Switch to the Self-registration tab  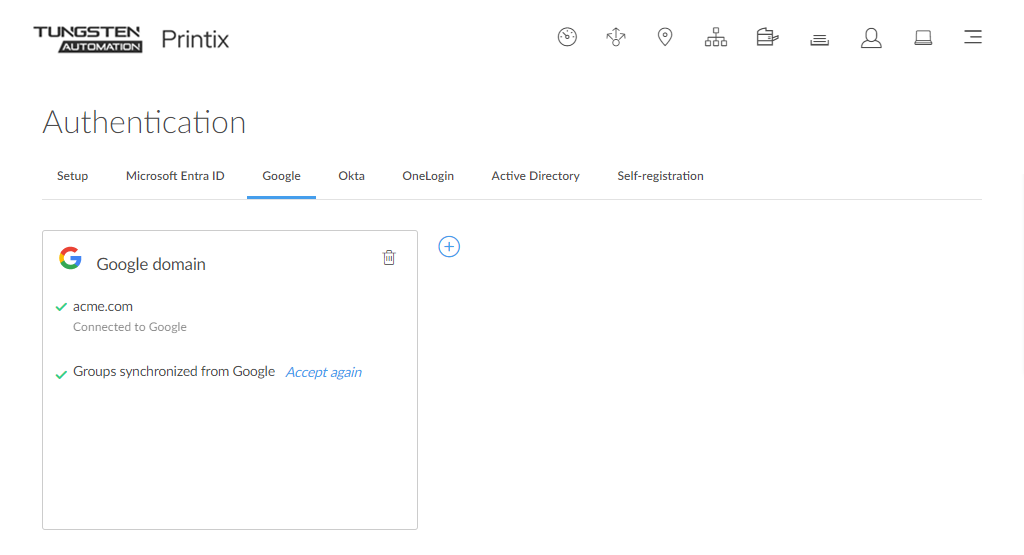660,176
